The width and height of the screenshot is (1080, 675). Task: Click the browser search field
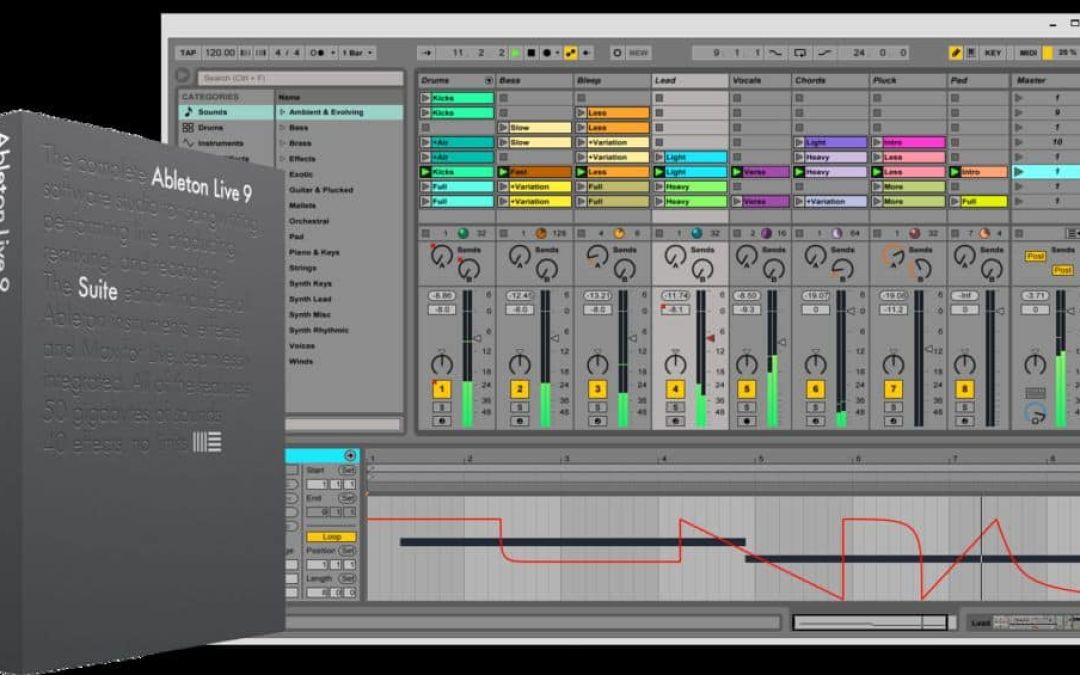click(300, 78)
